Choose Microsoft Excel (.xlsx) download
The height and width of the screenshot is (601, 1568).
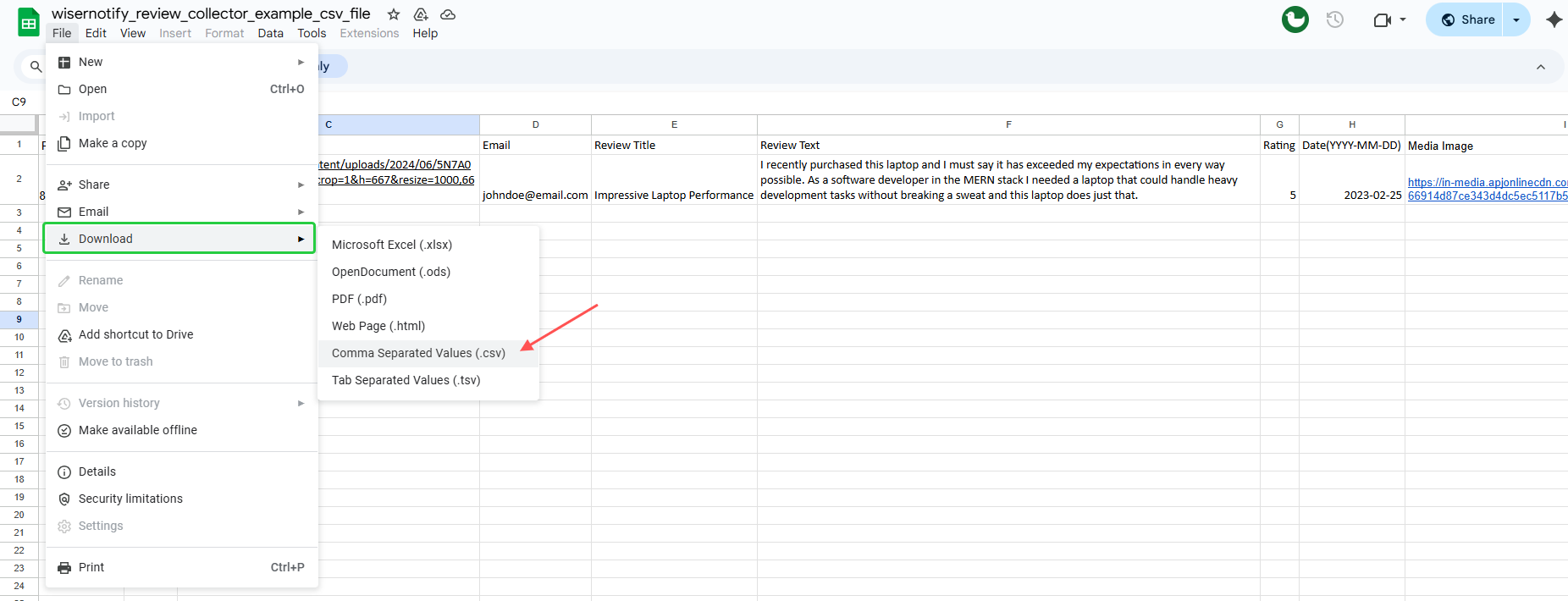[392, 245]
